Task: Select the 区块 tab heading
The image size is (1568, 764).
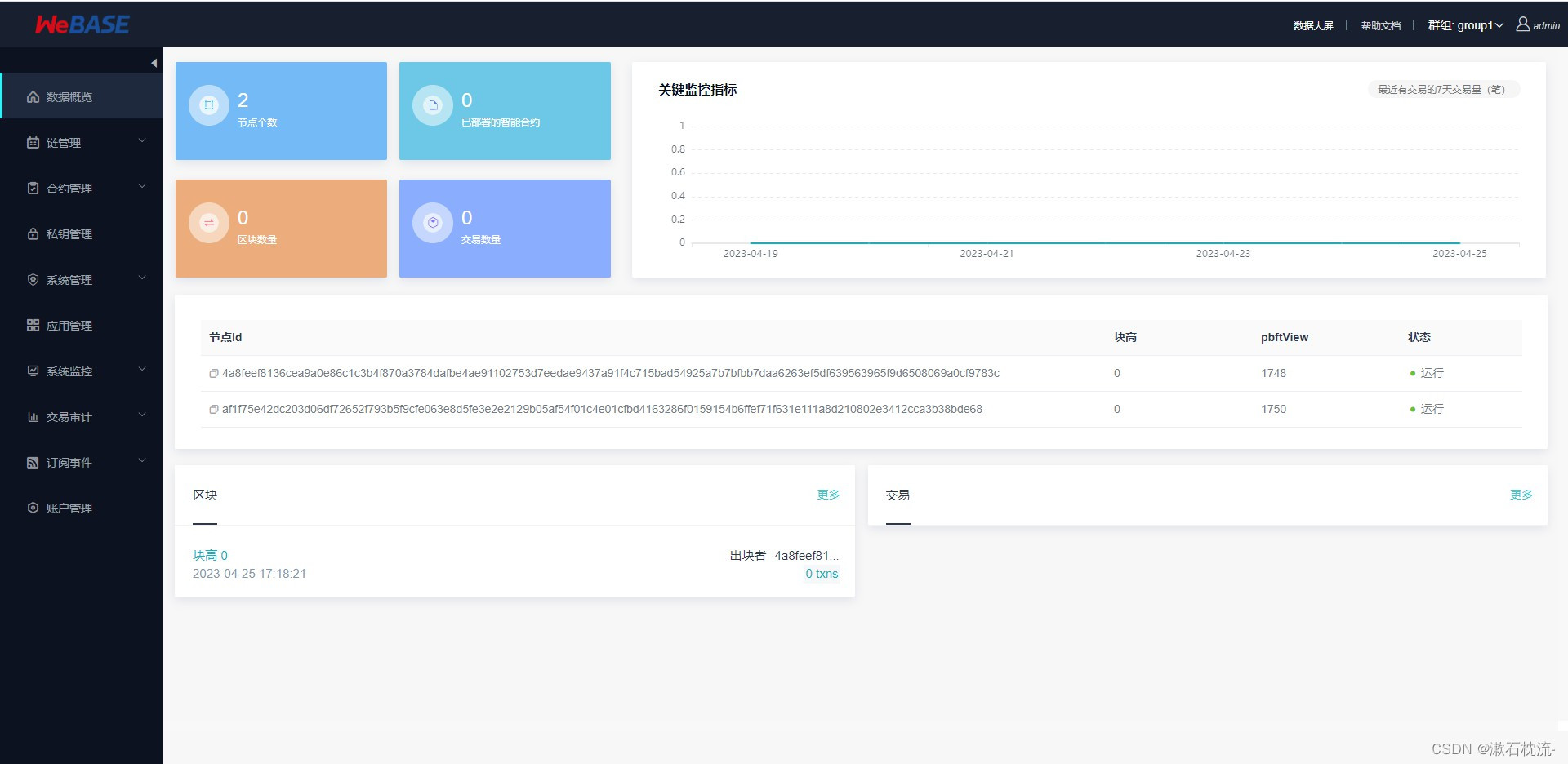Action: click(205, 495)
